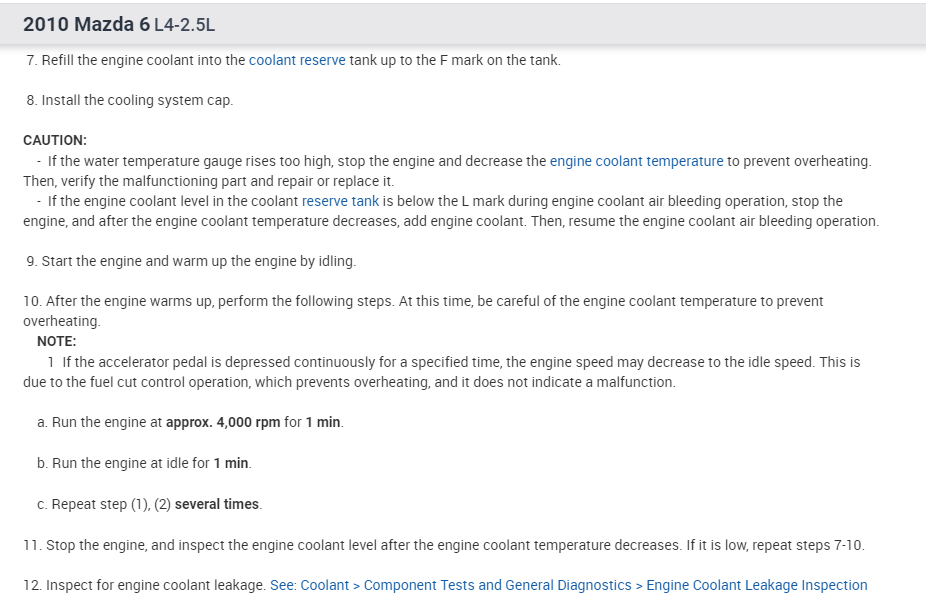Click the "2010 Mazda 6" vehicle title
The height and width of the screenshot is (612, 926).
[86, 23]
